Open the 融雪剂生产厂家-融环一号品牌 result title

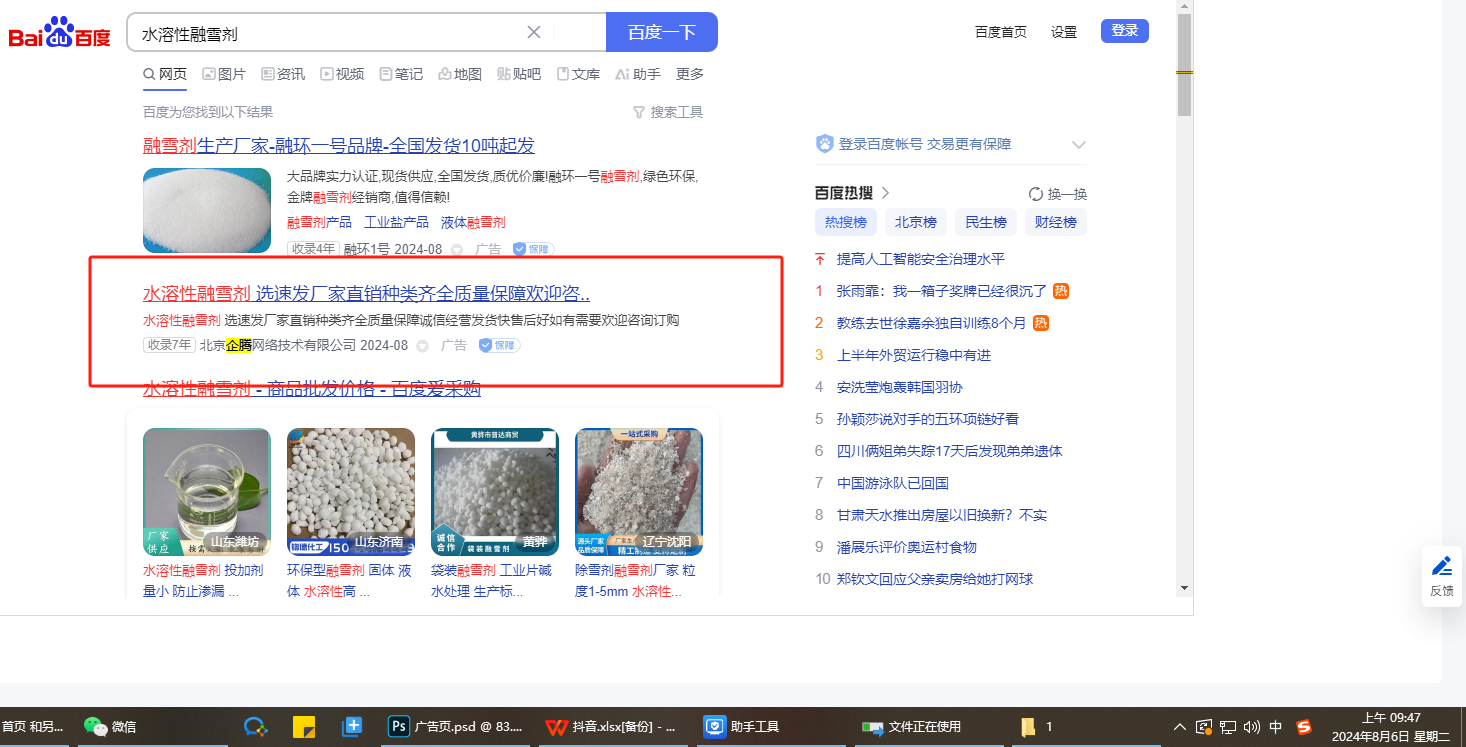pyautogui.click(x=339, y=146)
